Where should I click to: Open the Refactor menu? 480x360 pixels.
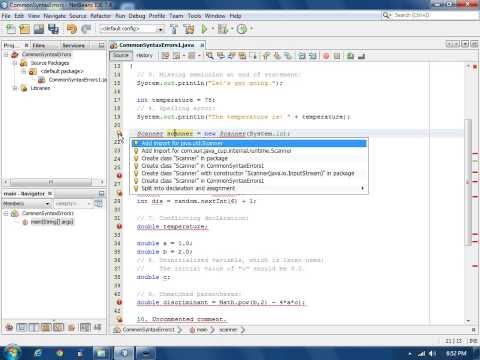click(100, 16)
